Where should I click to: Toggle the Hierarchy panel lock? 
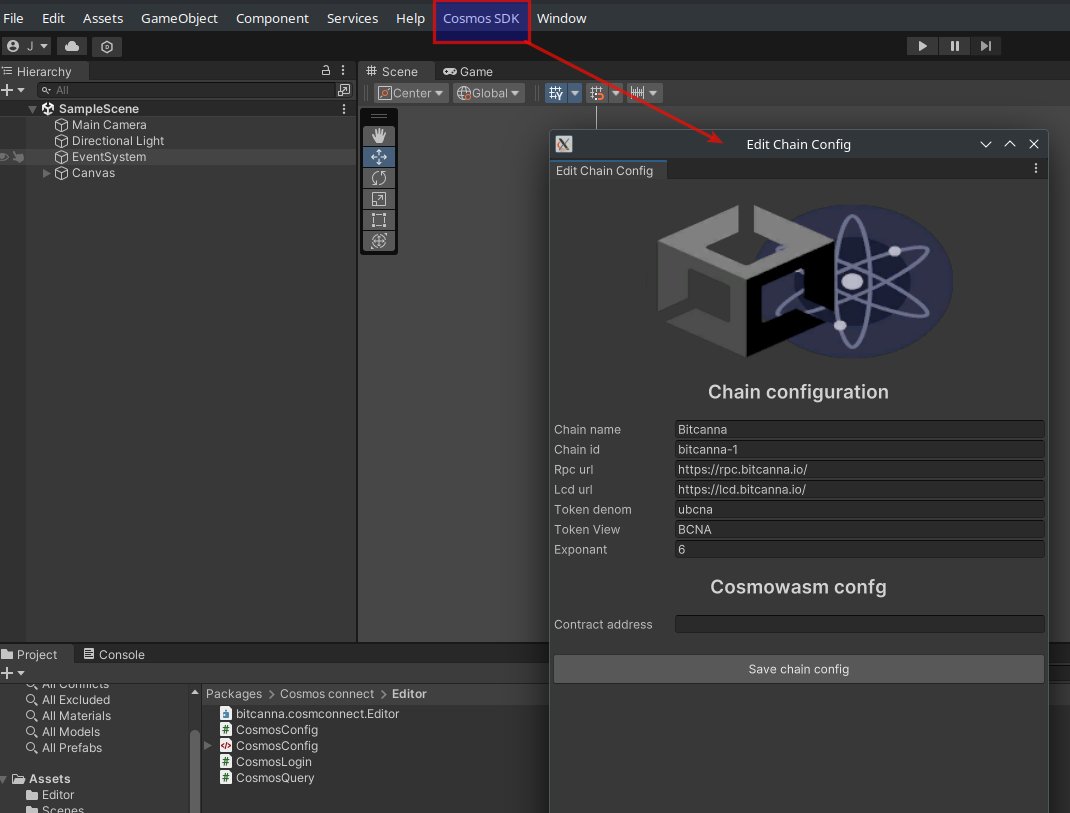tap(326, 70)
